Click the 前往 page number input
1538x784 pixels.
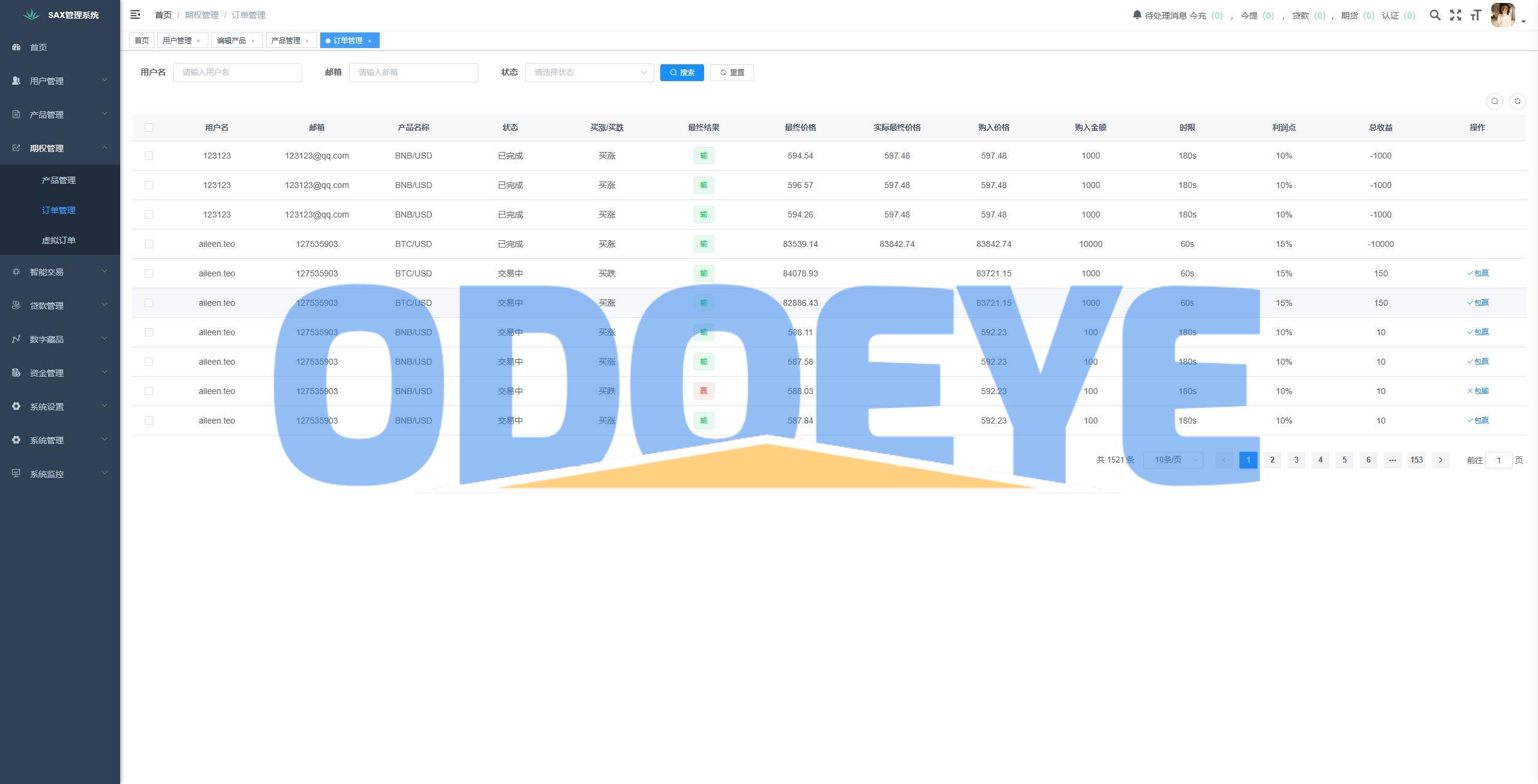1498,460
